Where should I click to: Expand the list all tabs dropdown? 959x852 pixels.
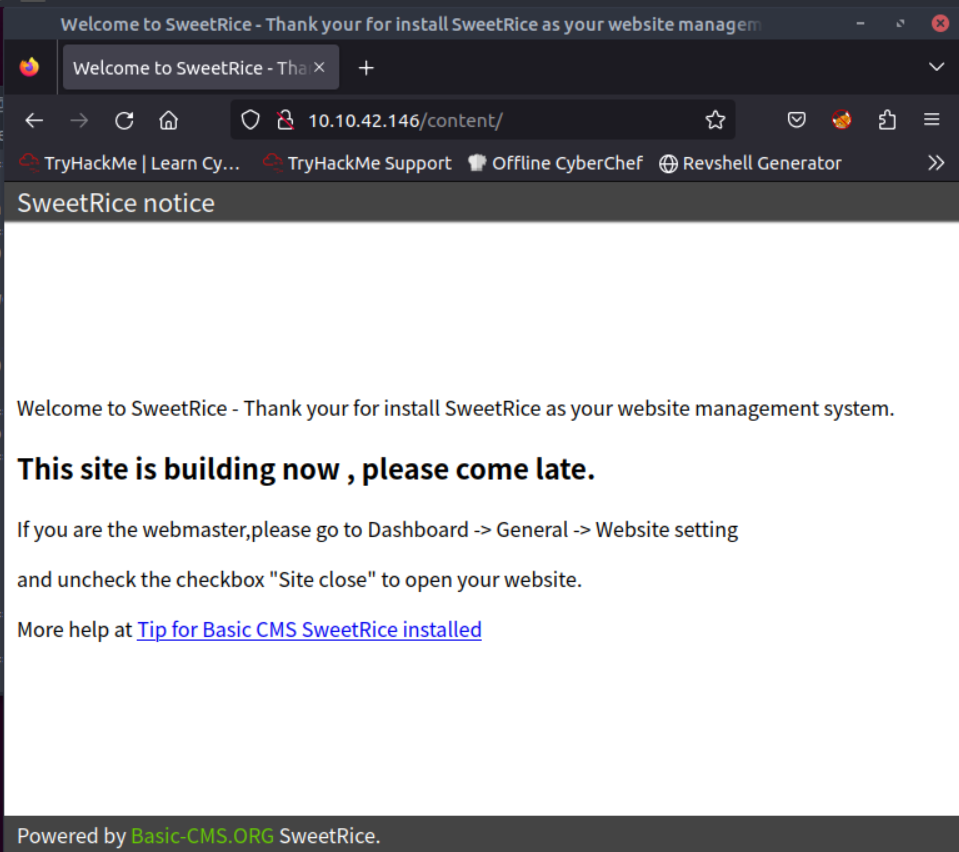936,67
